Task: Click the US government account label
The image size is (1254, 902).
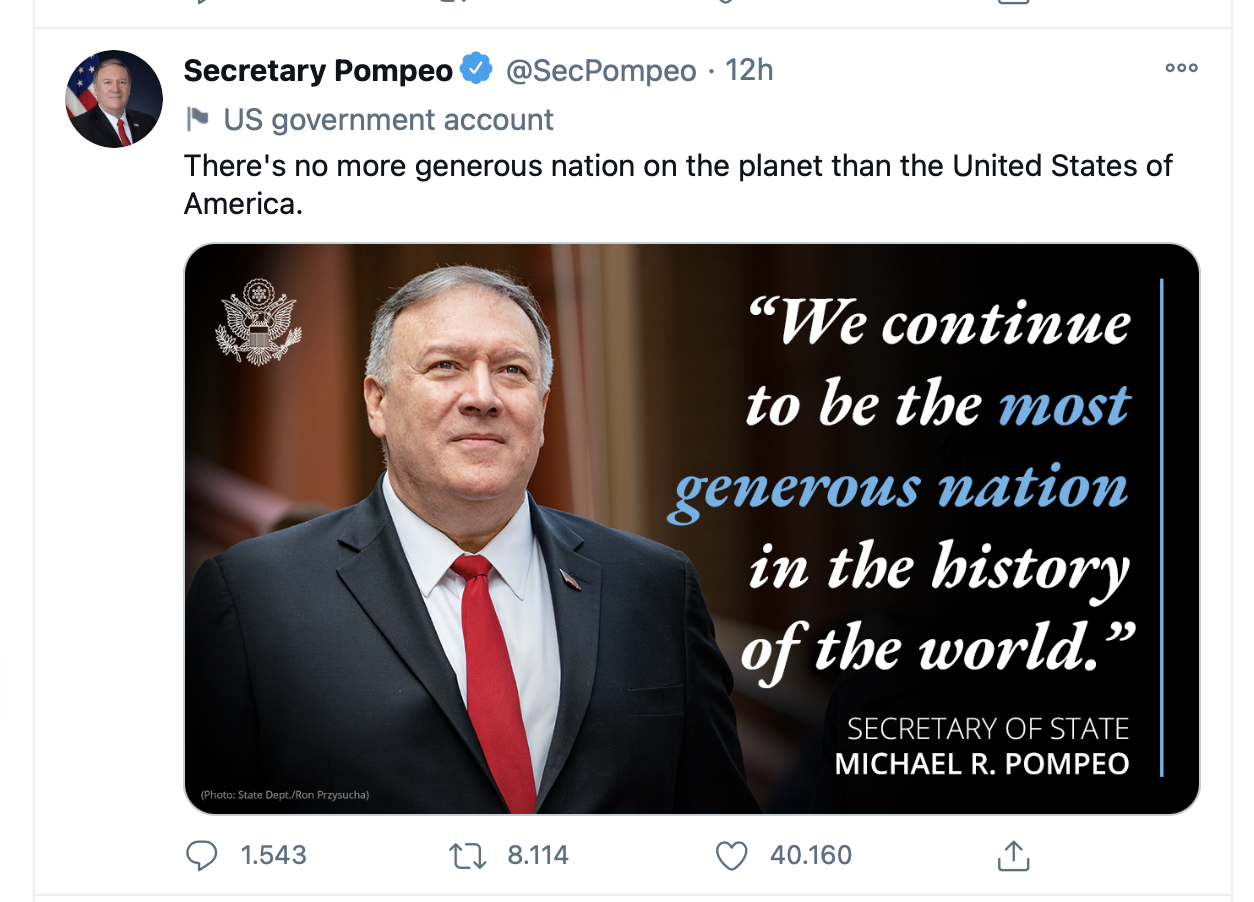Action: pos(388,120)
